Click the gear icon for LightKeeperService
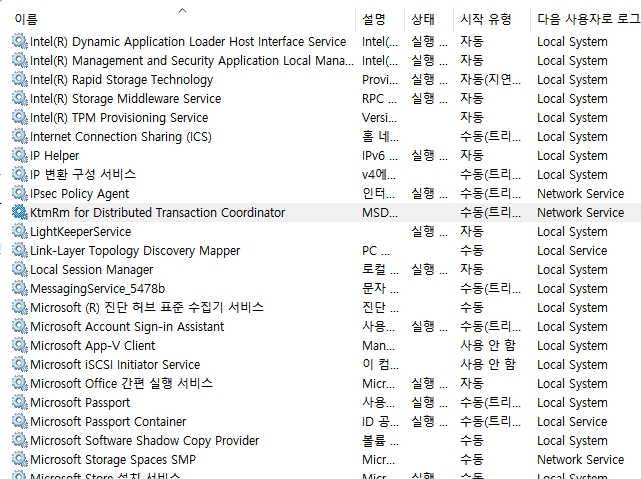The height and width of the screenshot is (479, 641). [x=20, y=231]
